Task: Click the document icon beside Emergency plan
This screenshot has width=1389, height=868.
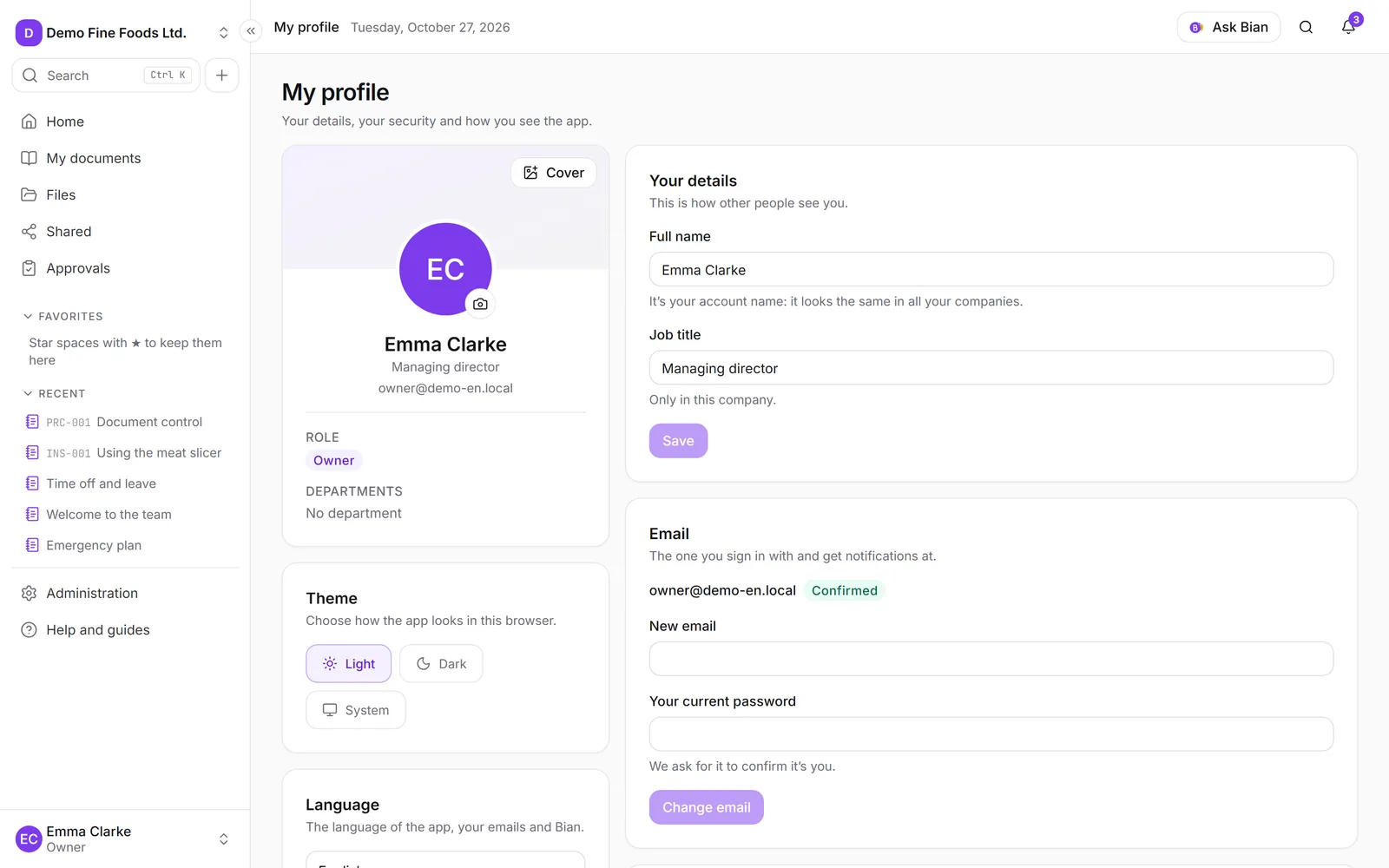Action: point(32,545)
